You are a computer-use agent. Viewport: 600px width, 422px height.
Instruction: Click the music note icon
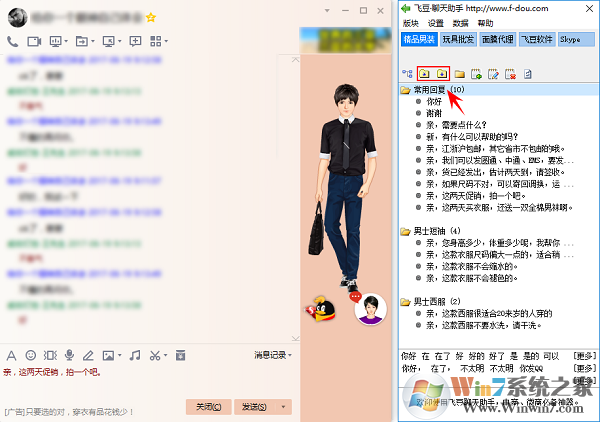[x=135, y=355]
